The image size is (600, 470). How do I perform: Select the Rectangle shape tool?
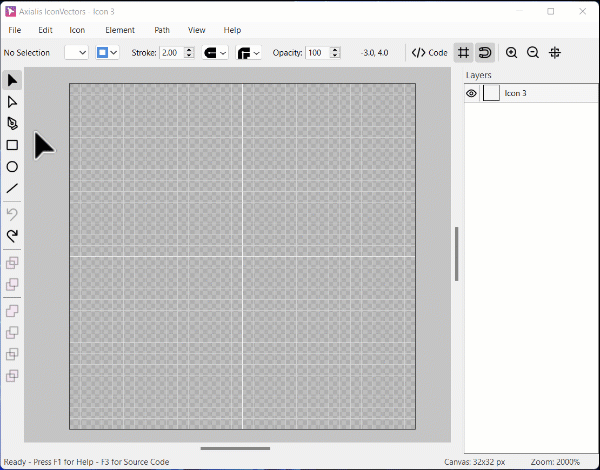[x=12, y=146]
